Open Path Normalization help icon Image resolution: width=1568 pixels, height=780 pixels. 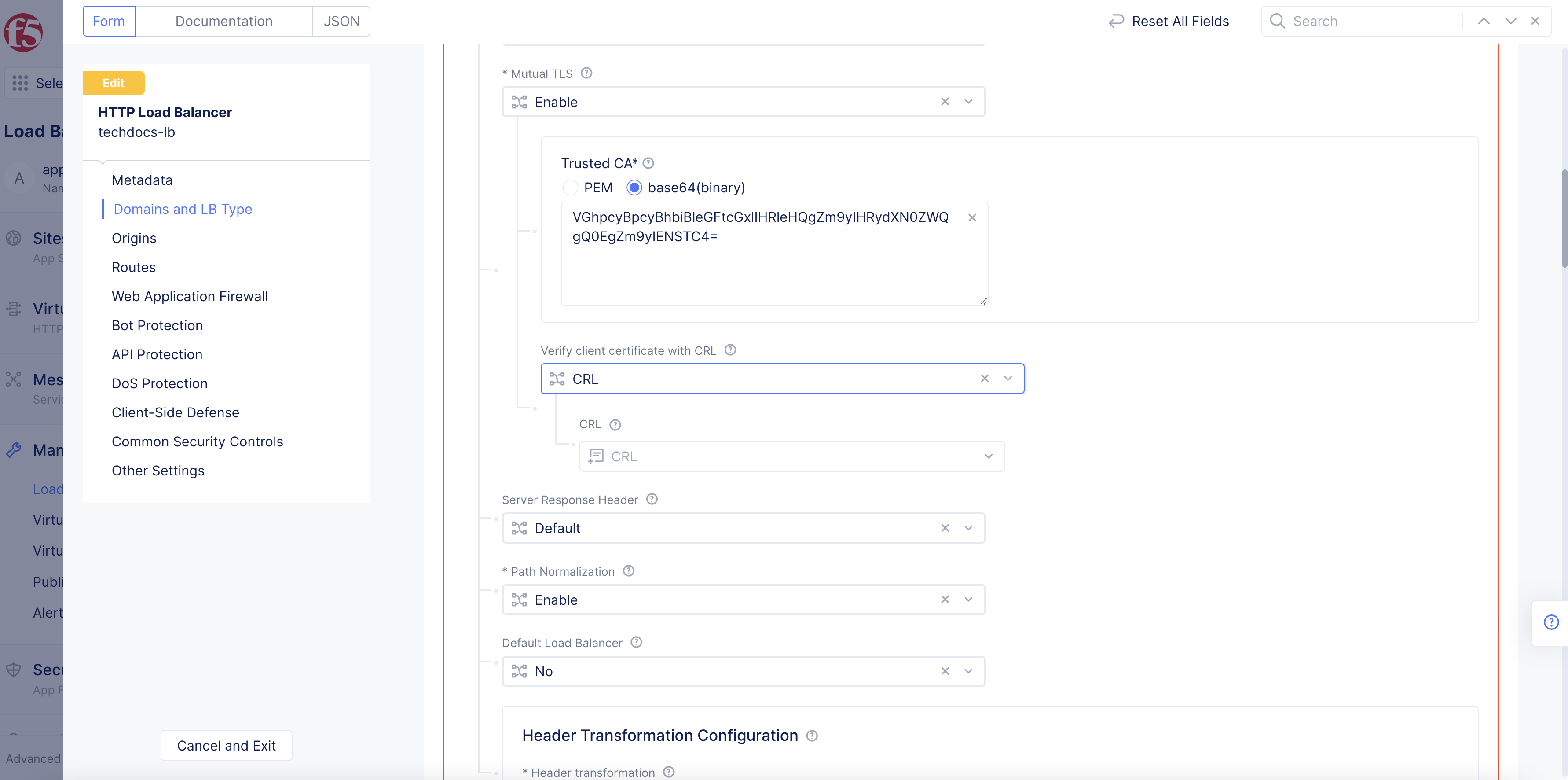pyautogui.click(x=629, y=571)
